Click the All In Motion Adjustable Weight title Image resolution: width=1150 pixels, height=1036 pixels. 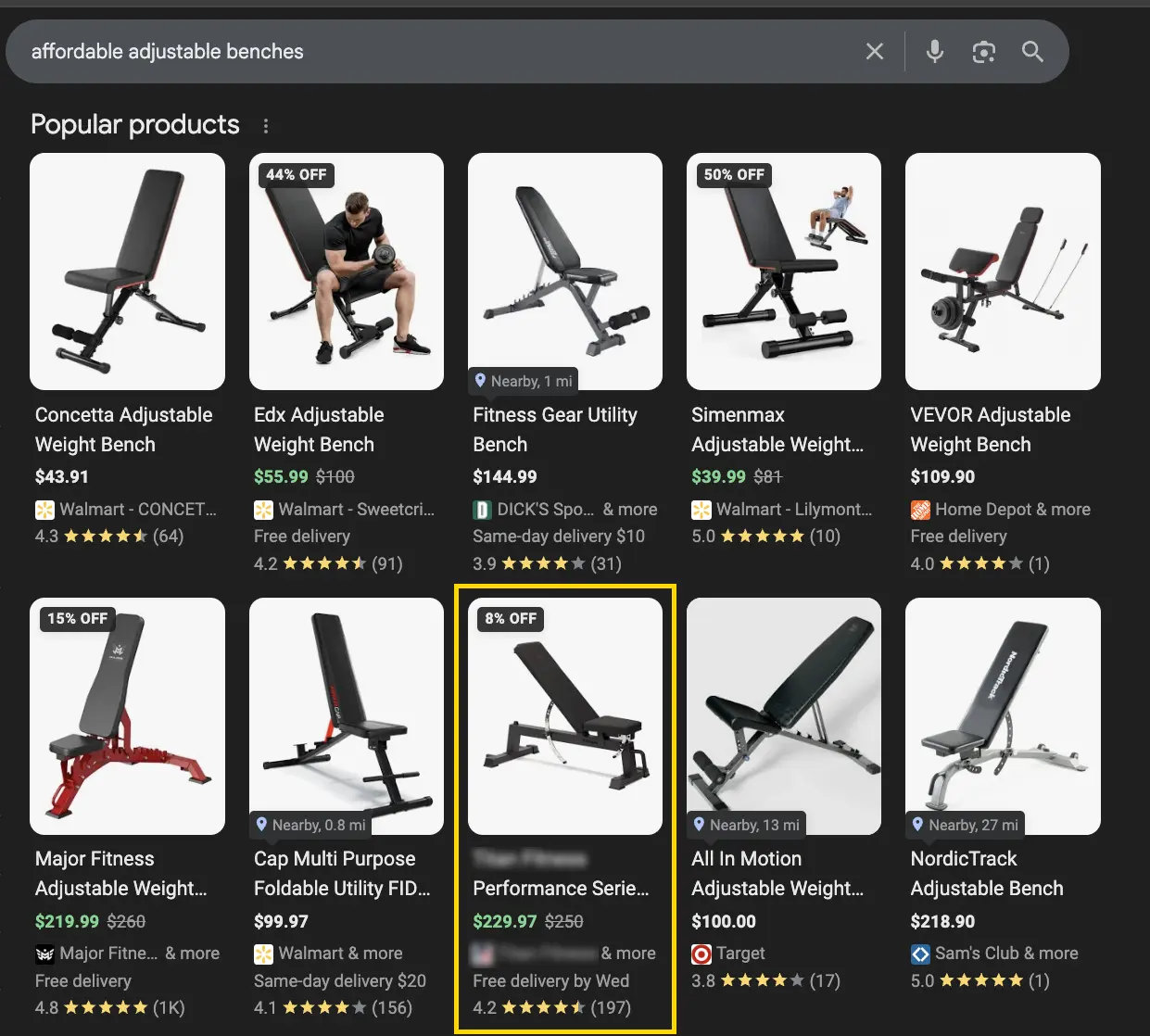click(x=777, y=874)
